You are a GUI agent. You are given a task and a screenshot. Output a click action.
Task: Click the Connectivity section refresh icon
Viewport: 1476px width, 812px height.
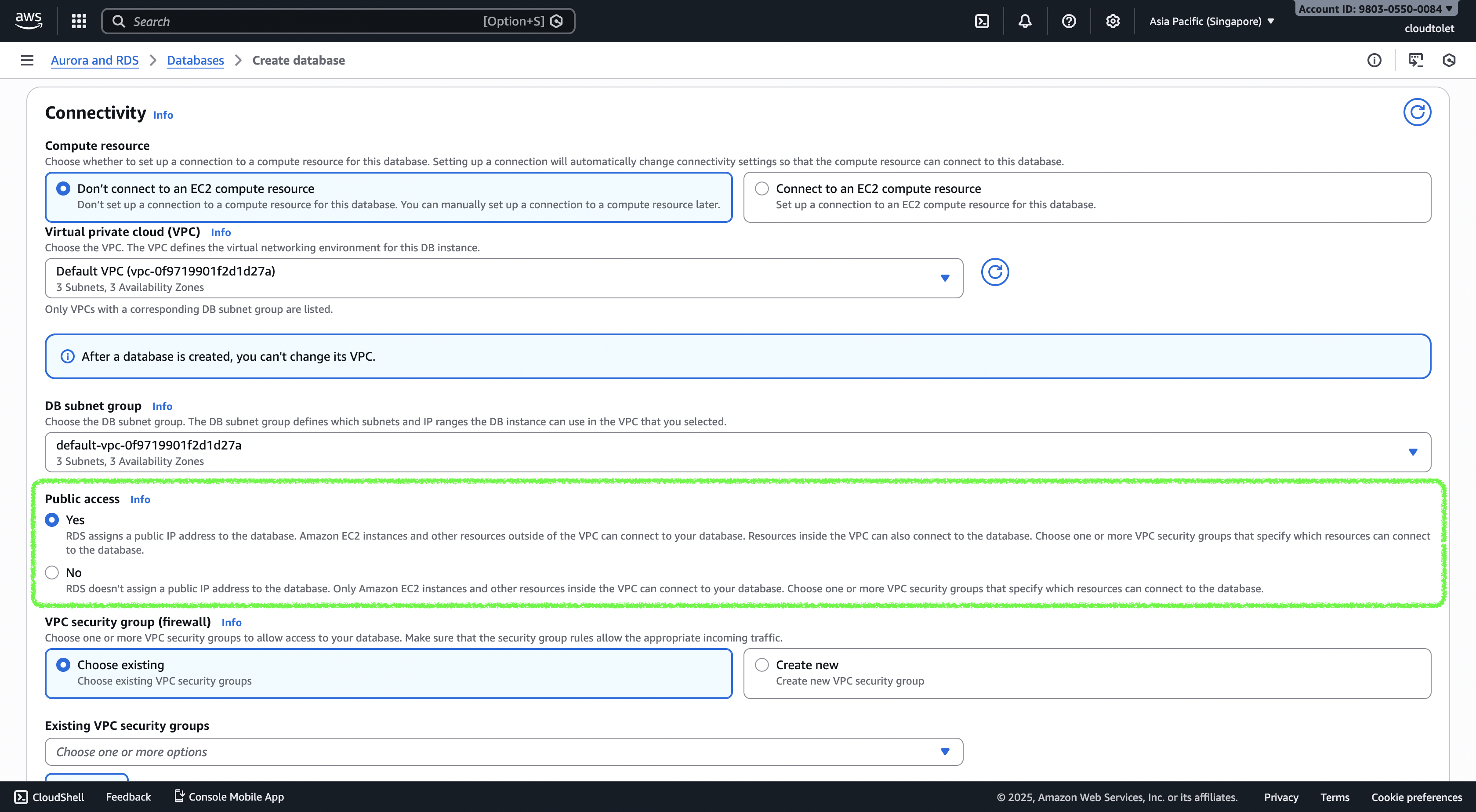click(x=1416, y=112)
